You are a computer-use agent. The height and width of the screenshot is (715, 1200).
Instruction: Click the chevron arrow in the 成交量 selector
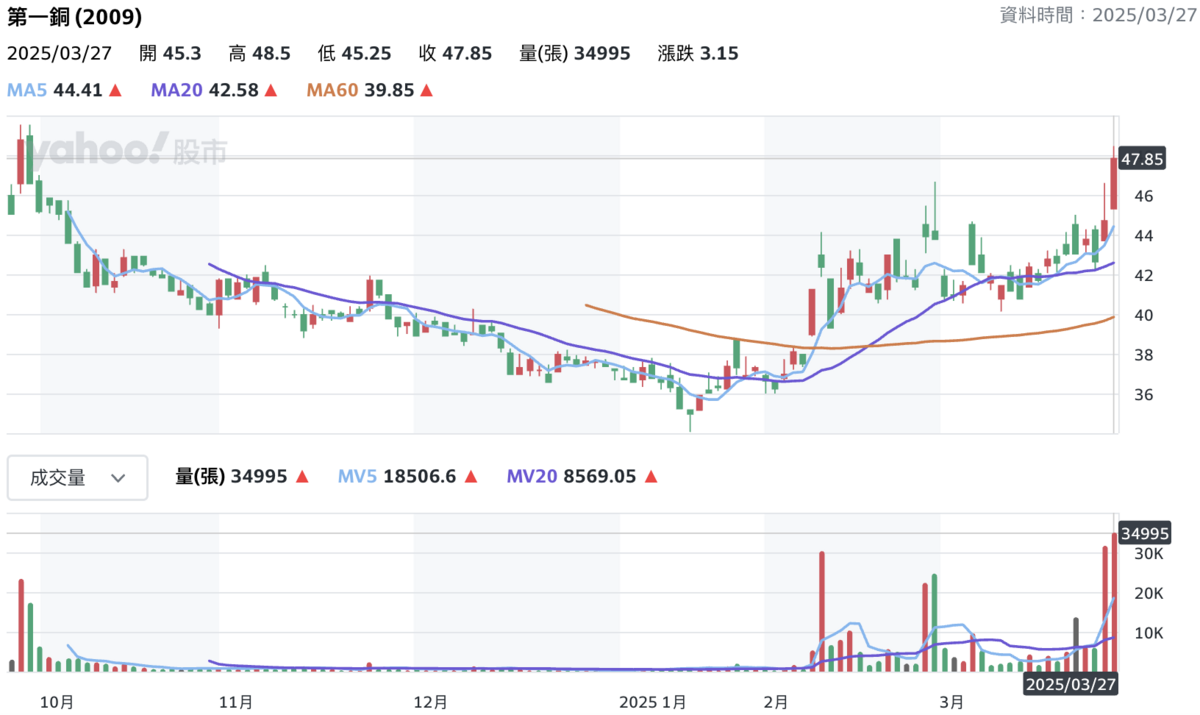click(118, 478)
